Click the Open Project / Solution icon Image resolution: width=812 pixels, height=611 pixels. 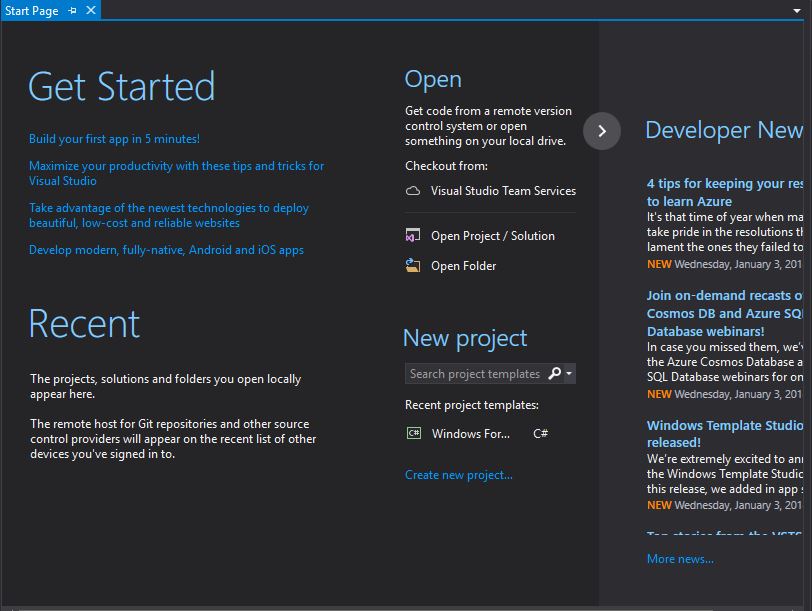point(413,236)
